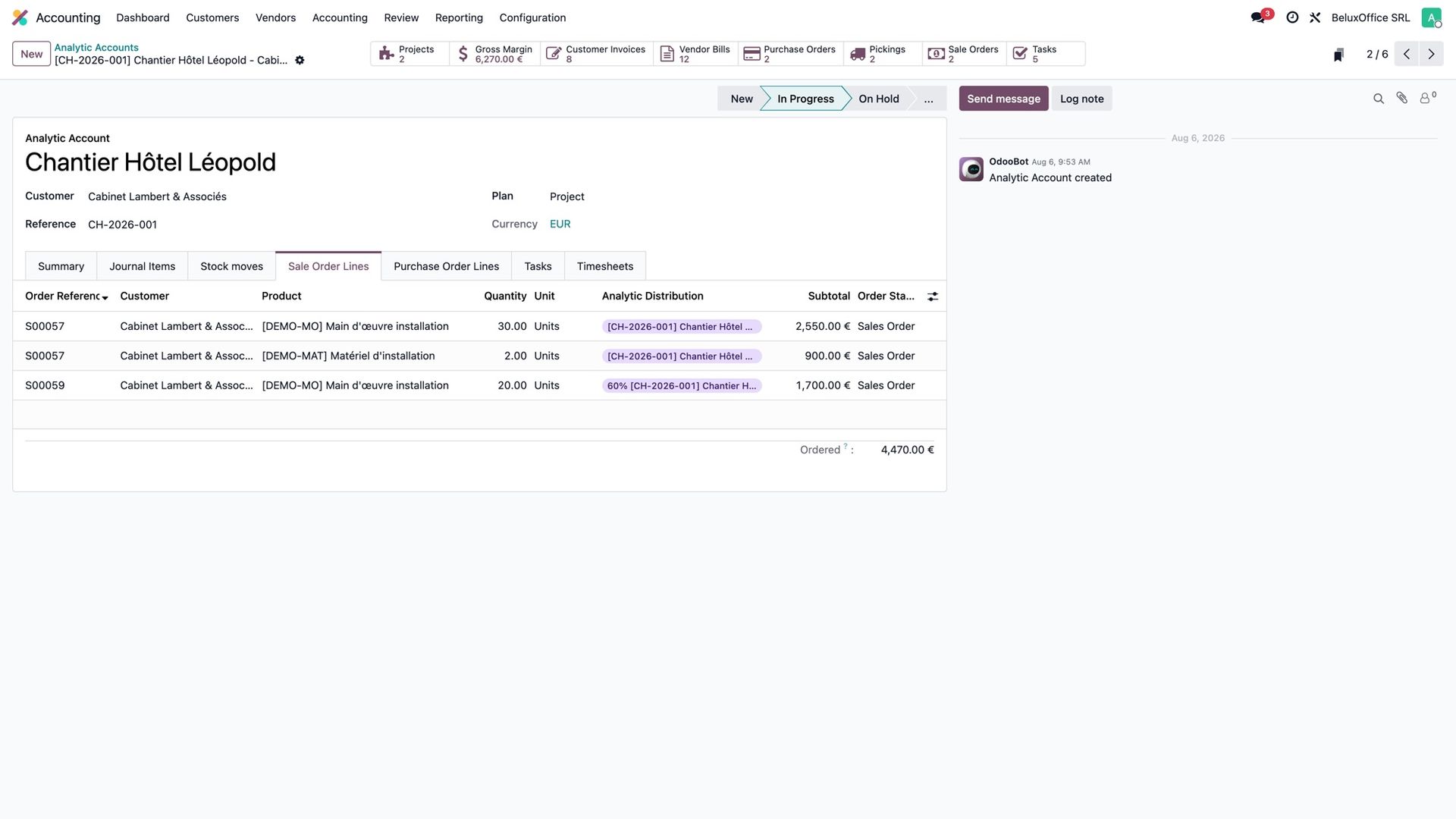Set status to On Hold
1456x819 pixels.
[x=878, y=99]
